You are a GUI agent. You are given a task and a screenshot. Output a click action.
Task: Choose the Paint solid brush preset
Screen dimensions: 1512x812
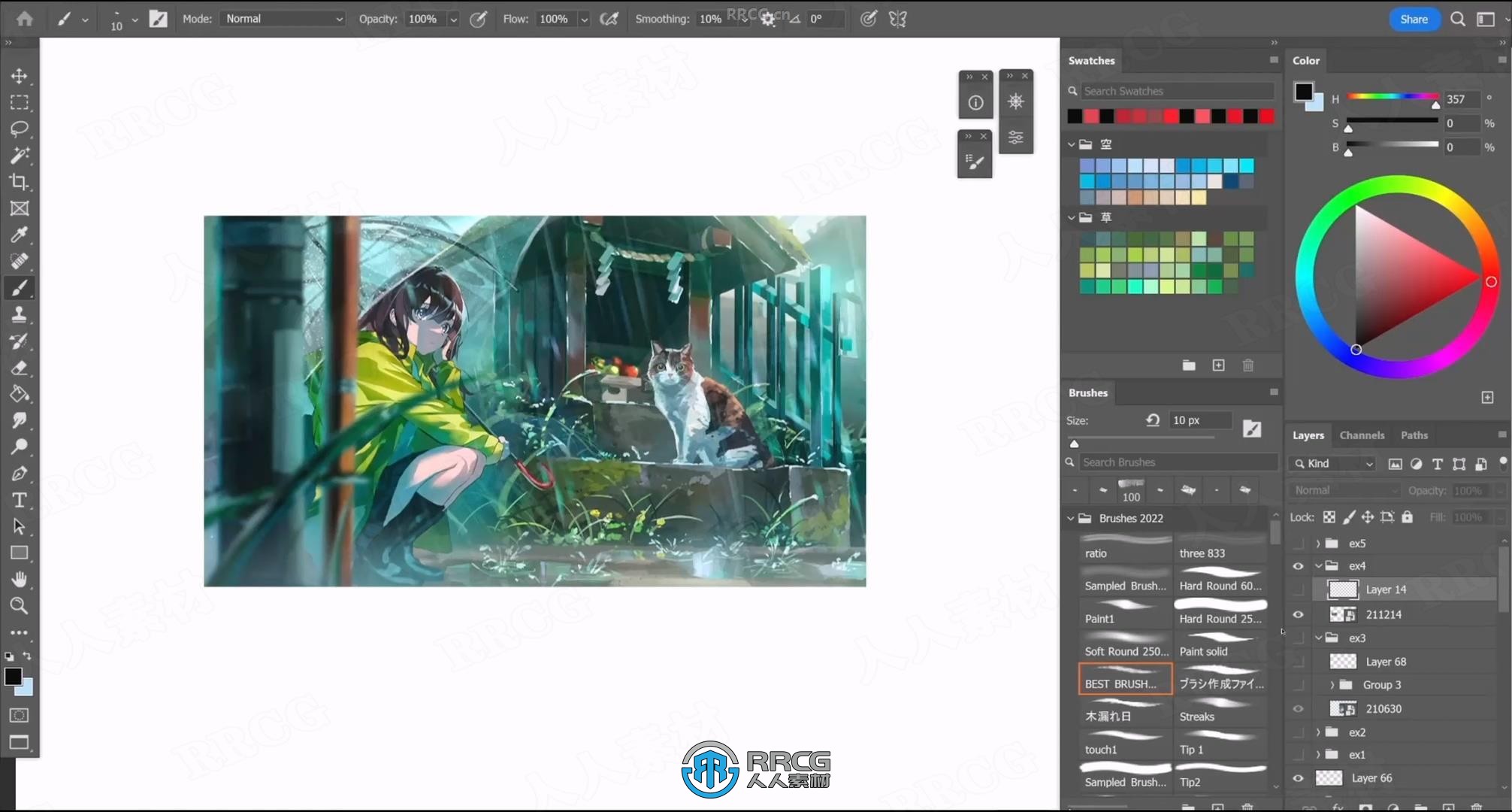pyautogui.click(x=1220, y=646)
